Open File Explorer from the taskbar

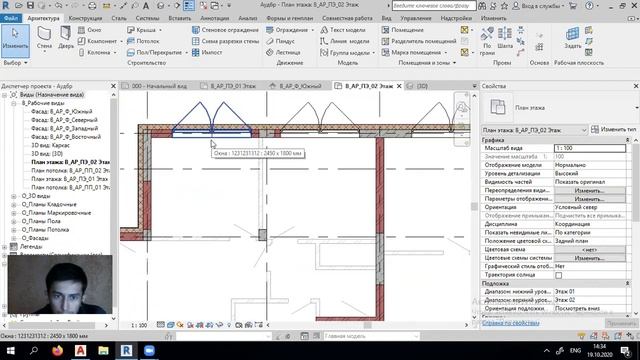click(x=103, y=351)
